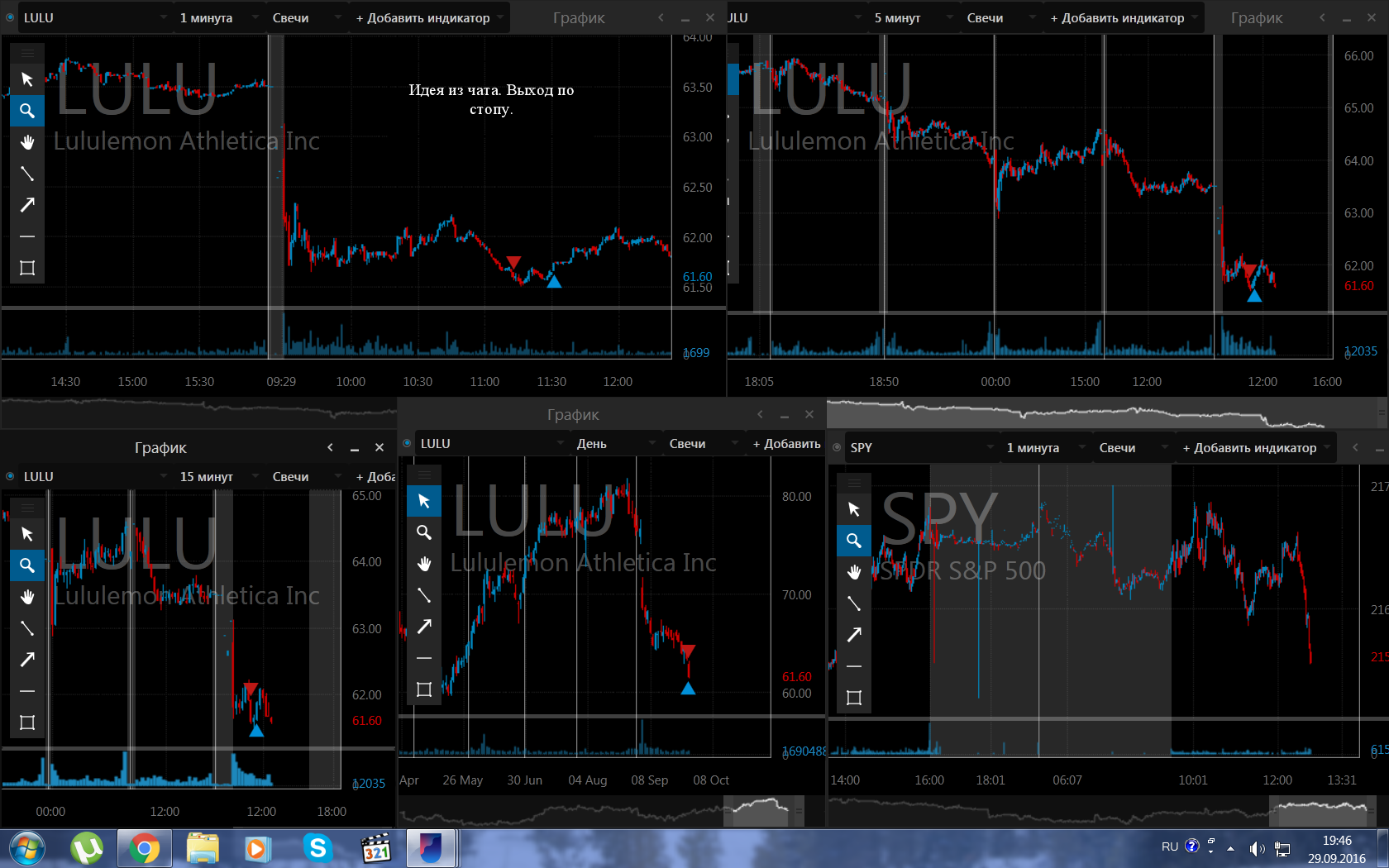Click the 'График' title of the top-left LULU 1-minute window

coord(579,17)
